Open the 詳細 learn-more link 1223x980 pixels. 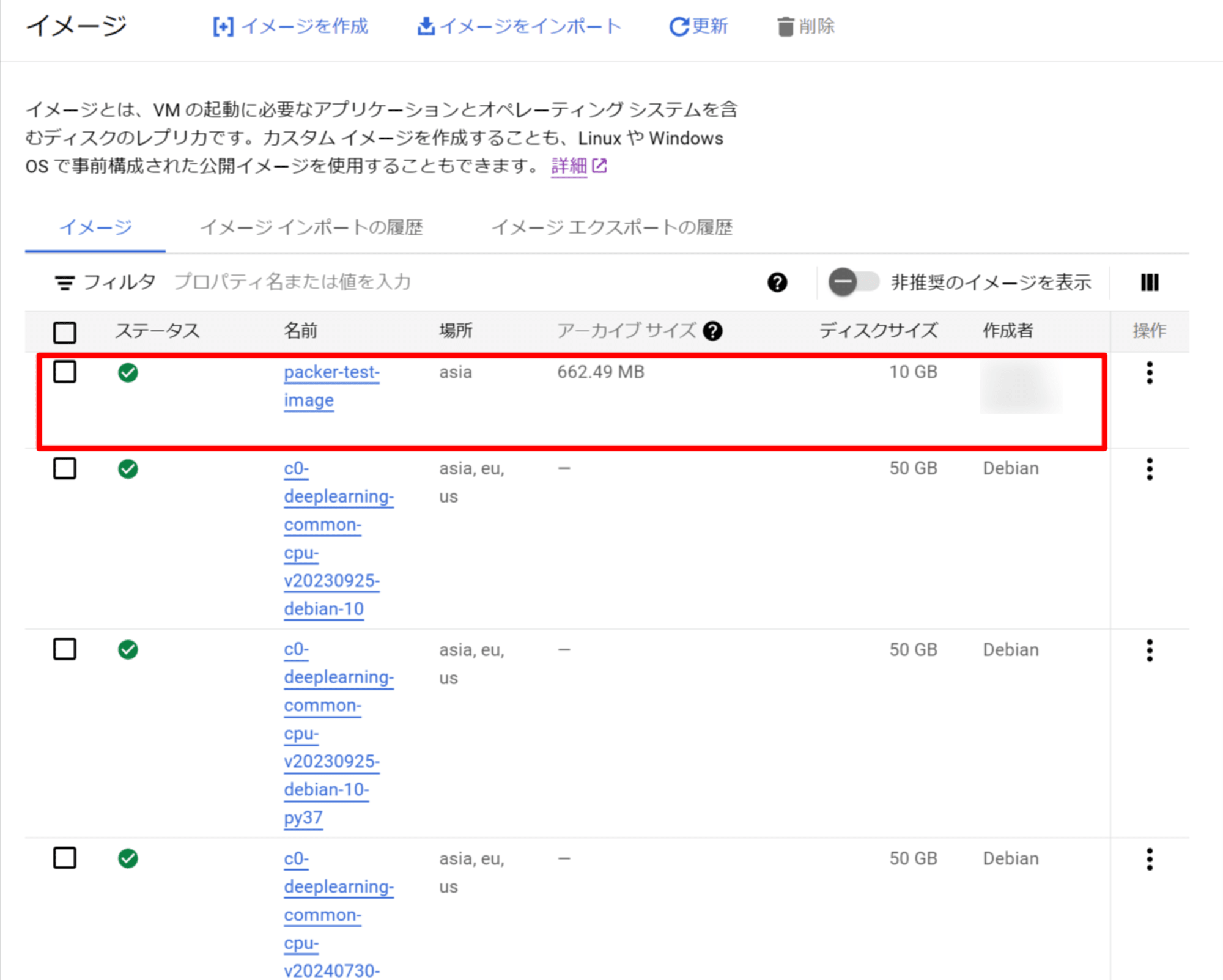click(x=578, y=166)
